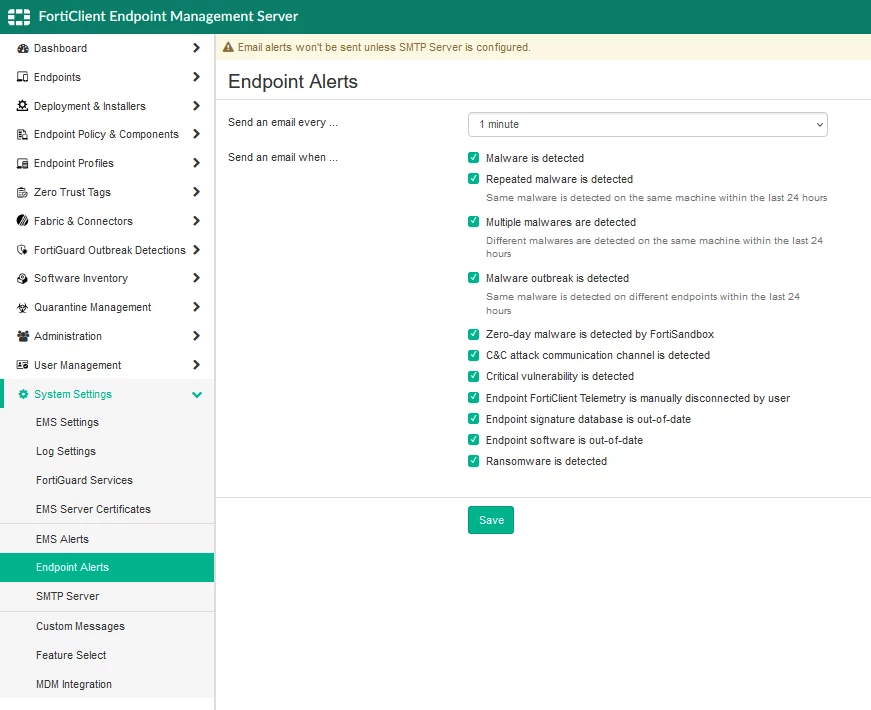
Task: Click the Software Inventory icon
Action: 22,278
